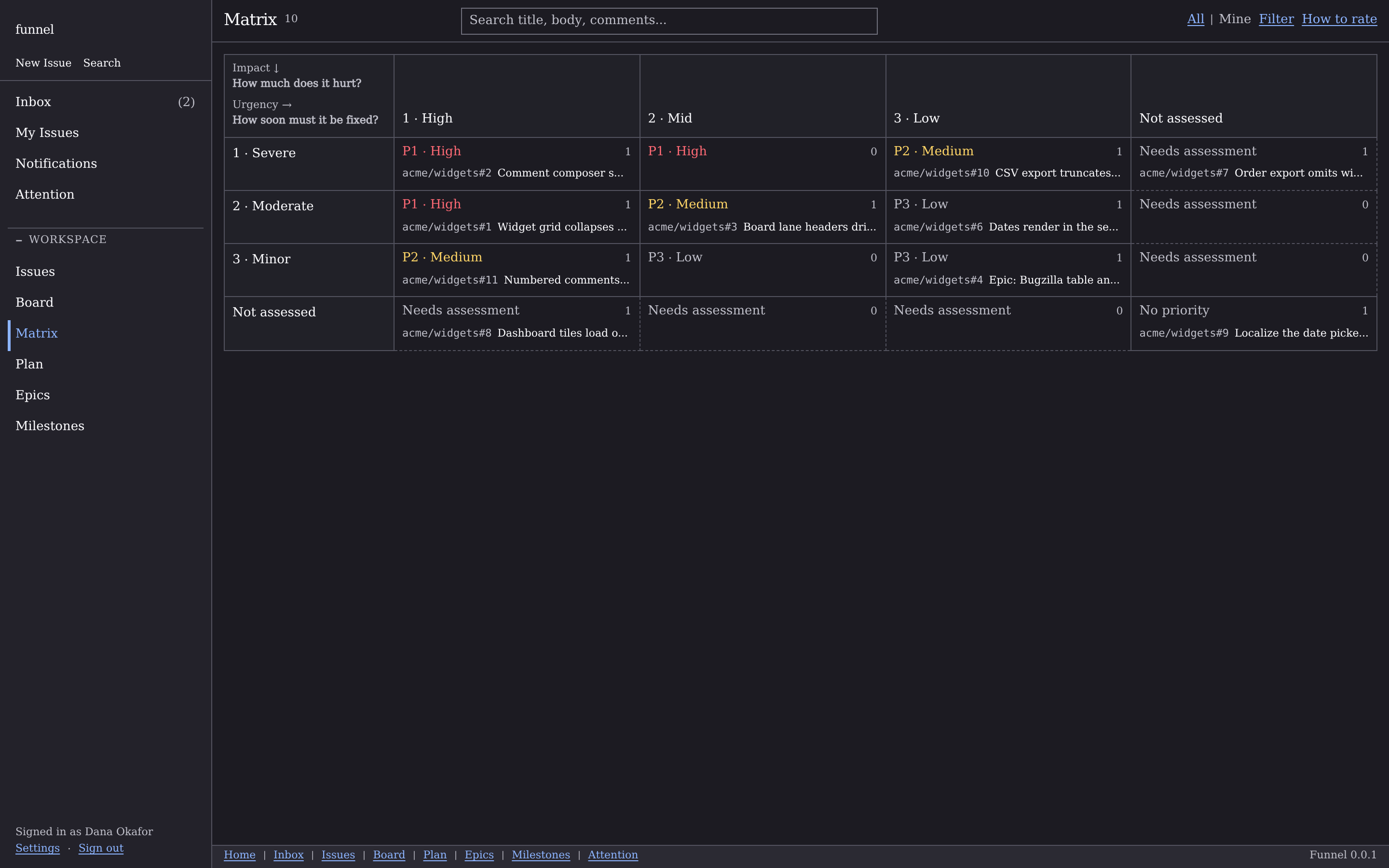Open issue acme/widgets#7 Order export omits

[x=1251, y=173]
